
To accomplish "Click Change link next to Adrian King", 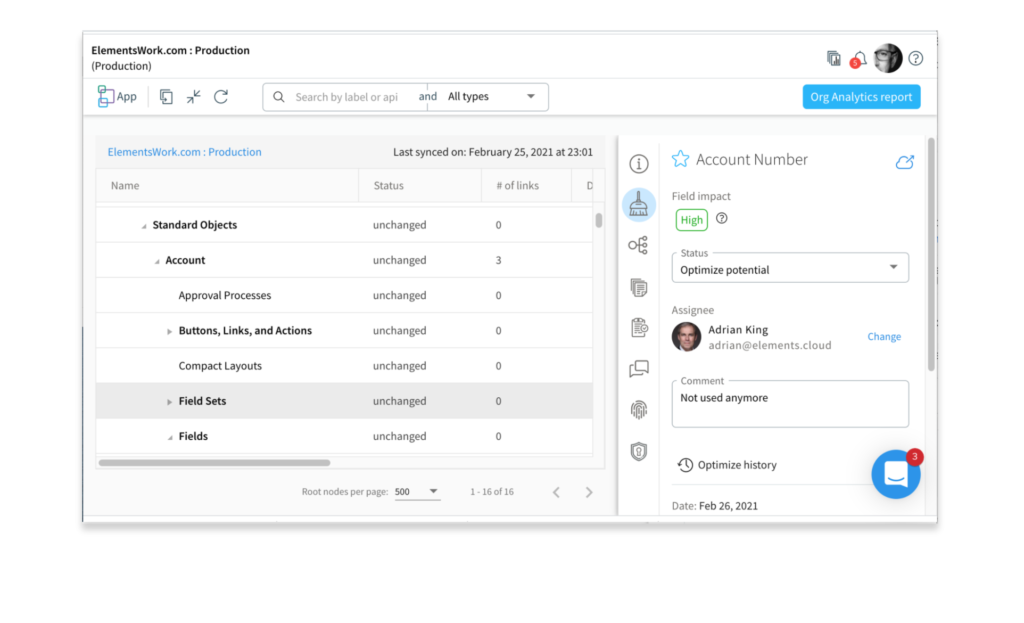I will tap(883, 337).
